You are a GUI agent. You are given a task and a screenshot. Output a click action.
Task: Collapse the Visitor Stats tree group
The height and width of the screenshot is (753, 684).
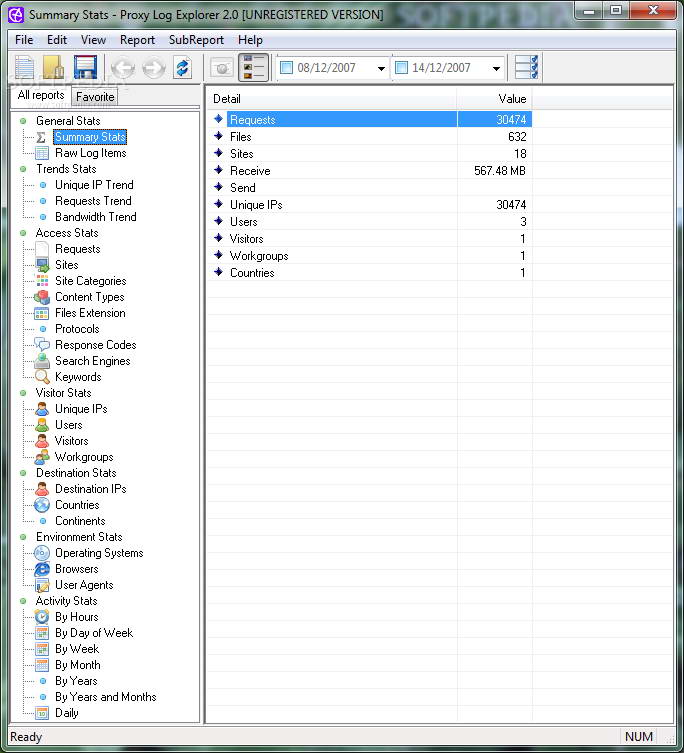23,393
